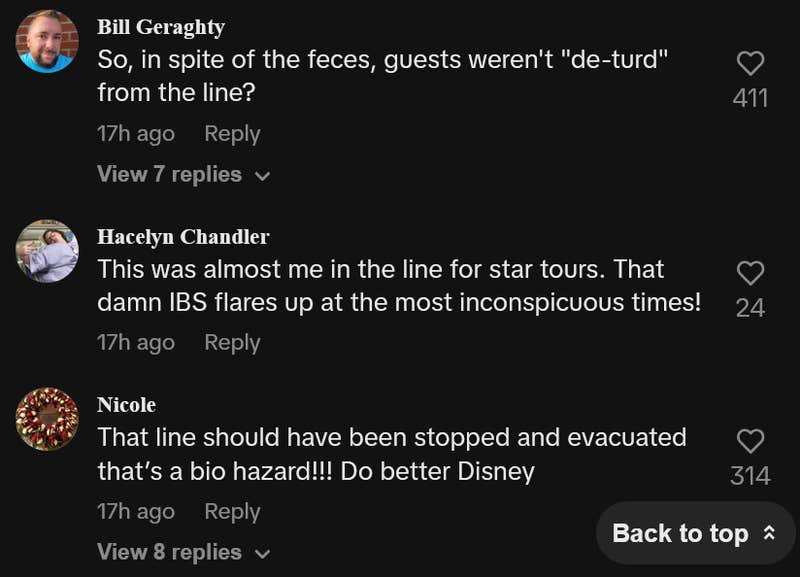Reply to Bill Geraghty's pun comment
This screenshot has height=577, width=800.
pyautogui.click(x=232, y=133)
